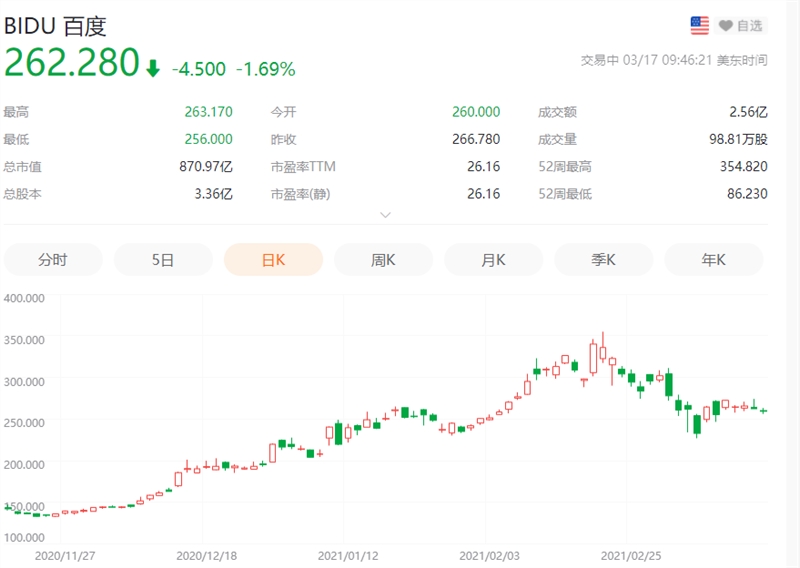Click the 350.000 y-axis label

(24, 340)
